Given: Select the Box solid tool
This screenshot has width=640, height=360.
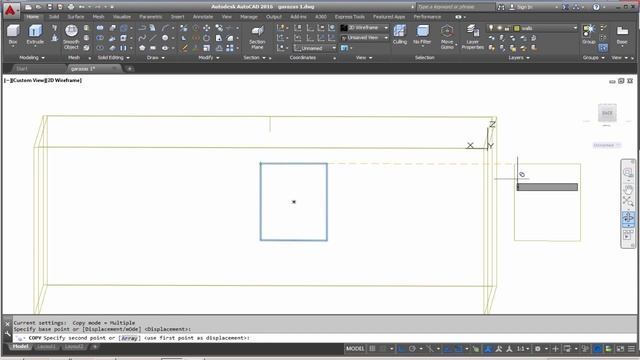Looking at the screenshot, I should tap(13, 34).
